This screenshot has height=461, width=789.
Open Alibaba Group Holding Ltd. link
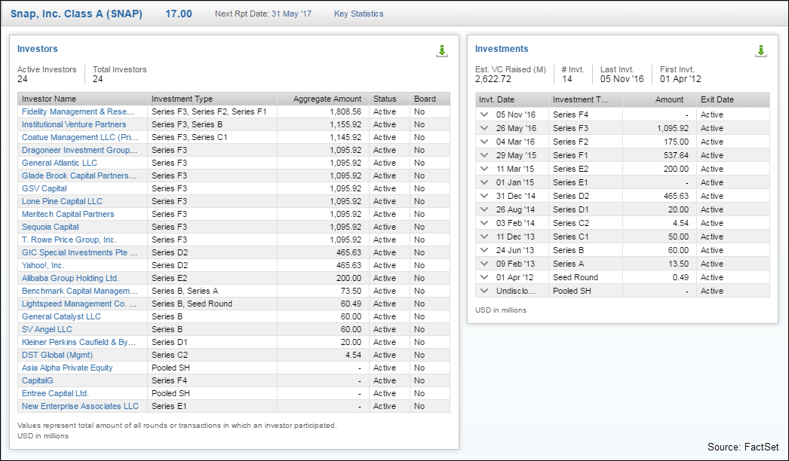pyautogui.click(x=70, y=278)
